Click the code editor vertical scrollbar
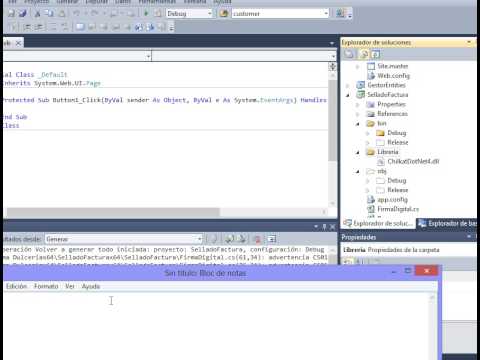The image size is (480, 360). pos(332,121)
